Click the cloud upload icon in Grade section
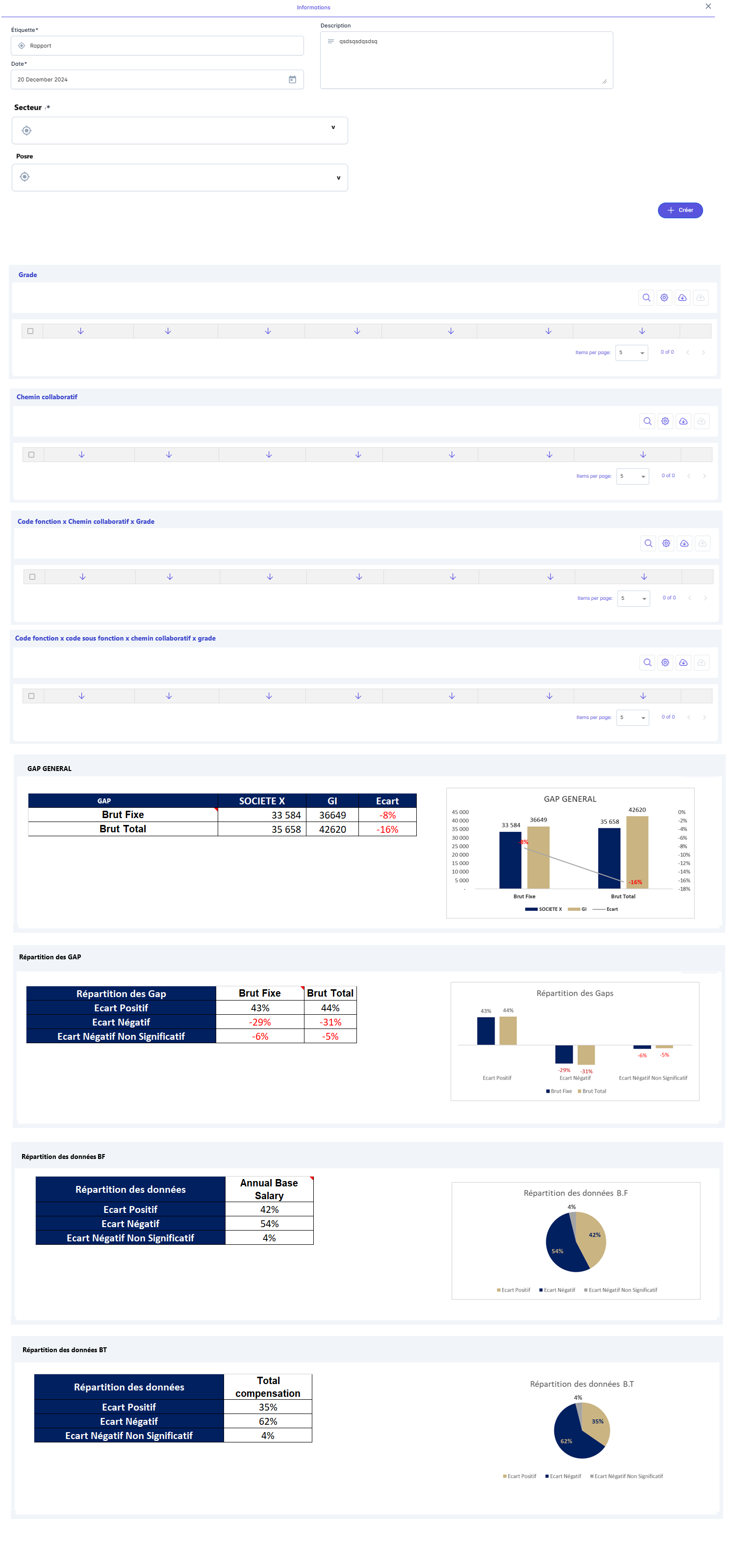This screenshot has width=732, height=1568. coord(700,298)
